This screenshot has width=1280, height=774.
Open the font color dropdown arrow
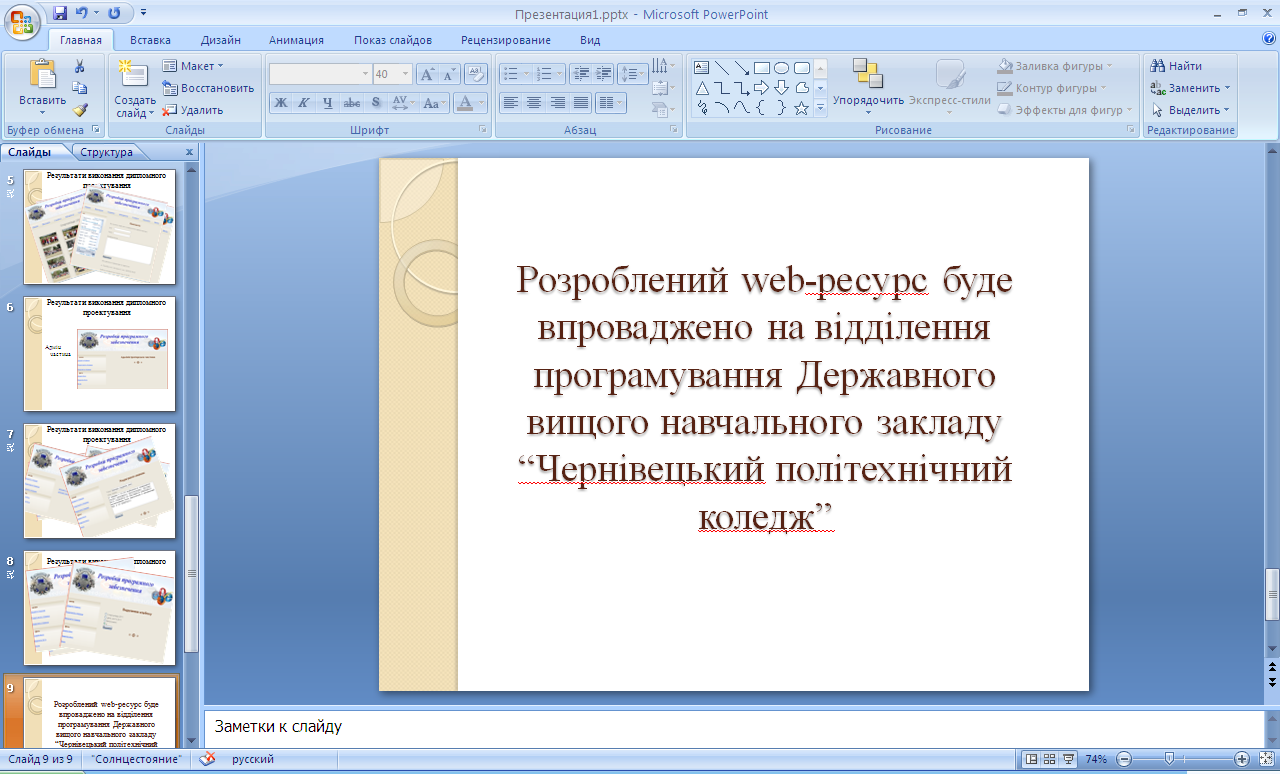click(x=481, y=102)
